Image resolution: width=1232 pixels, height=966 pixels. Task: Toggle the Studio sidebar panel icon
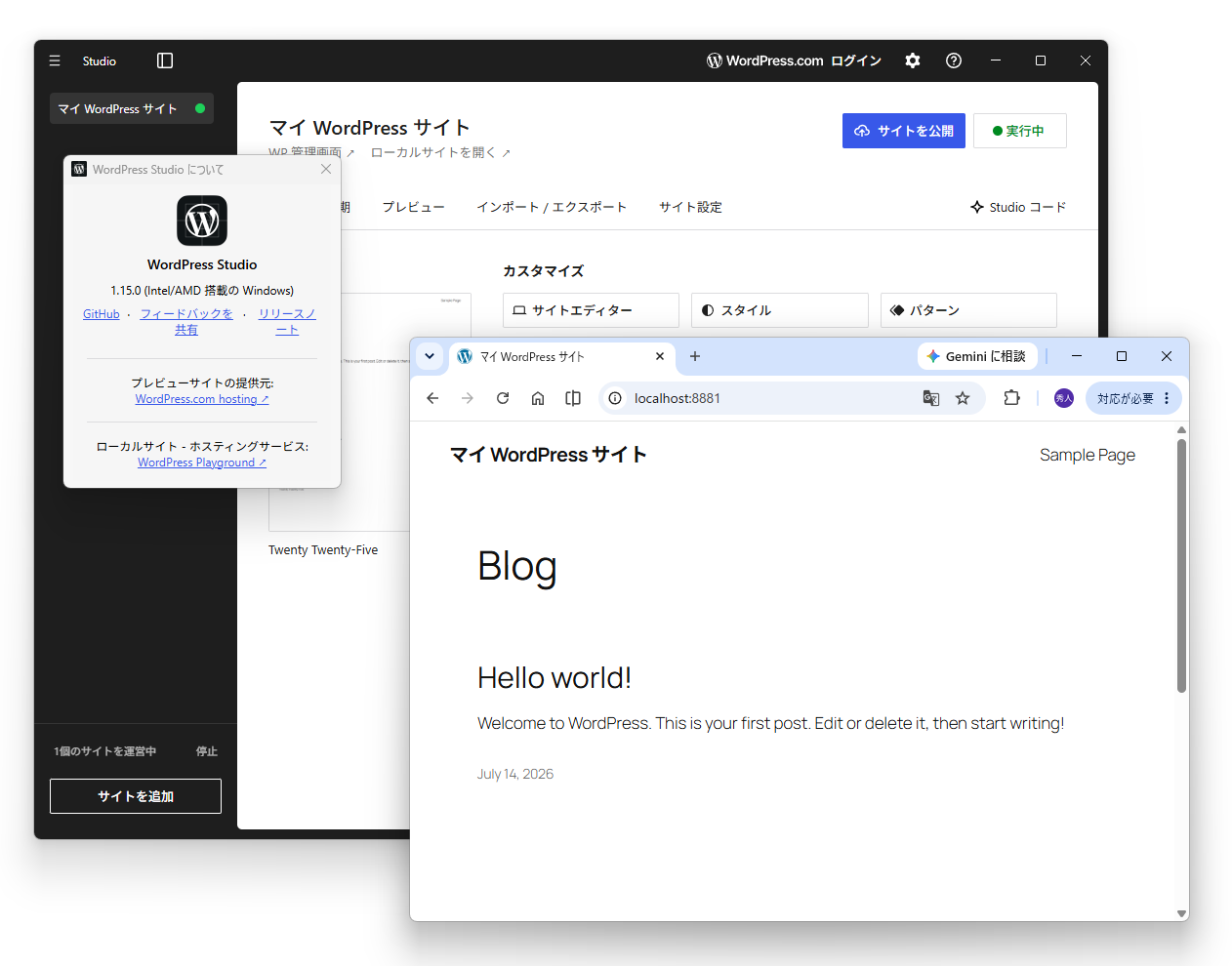coord(165,60)
